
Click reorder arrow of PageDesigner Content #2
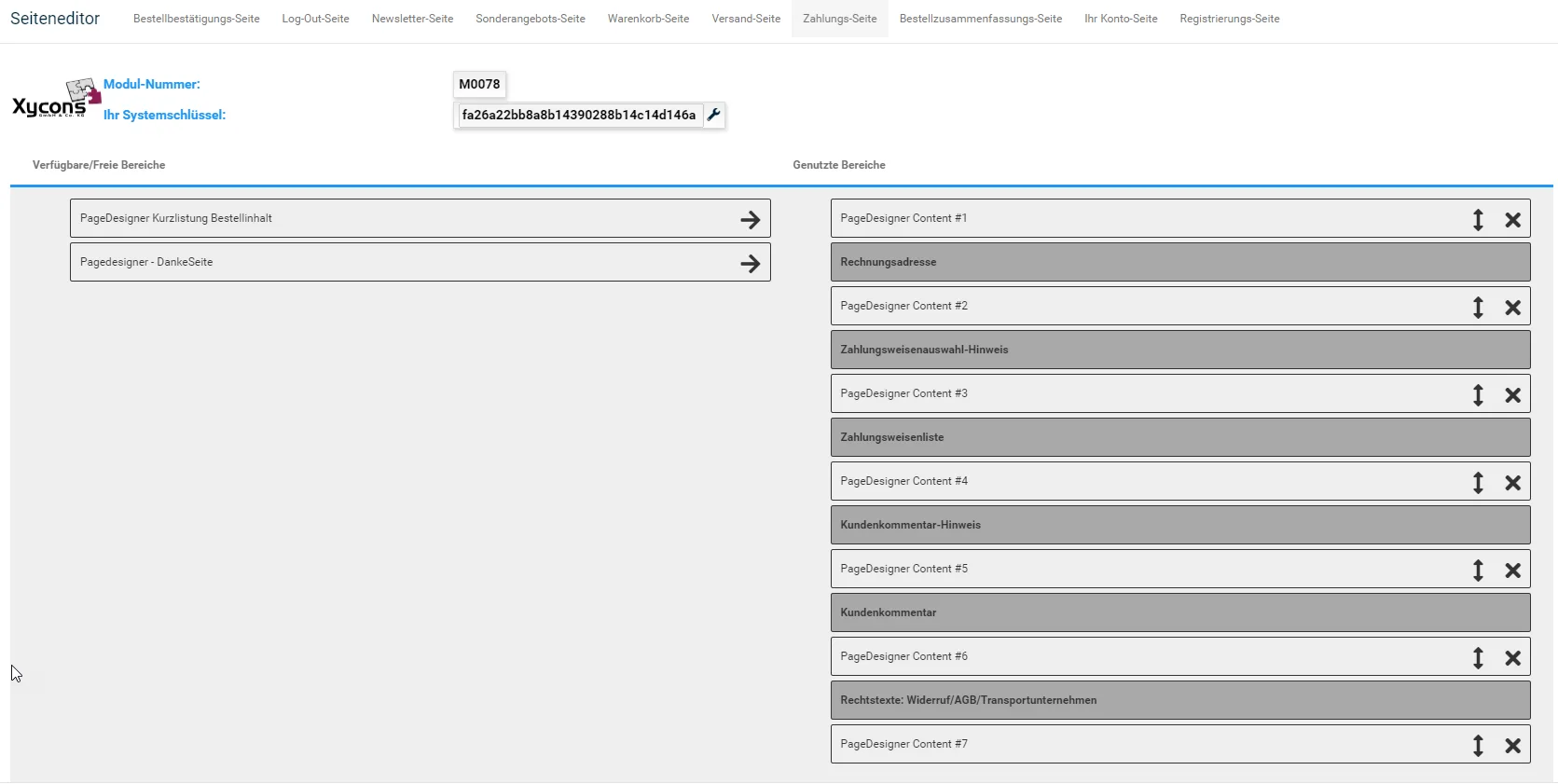(1478, 308)
